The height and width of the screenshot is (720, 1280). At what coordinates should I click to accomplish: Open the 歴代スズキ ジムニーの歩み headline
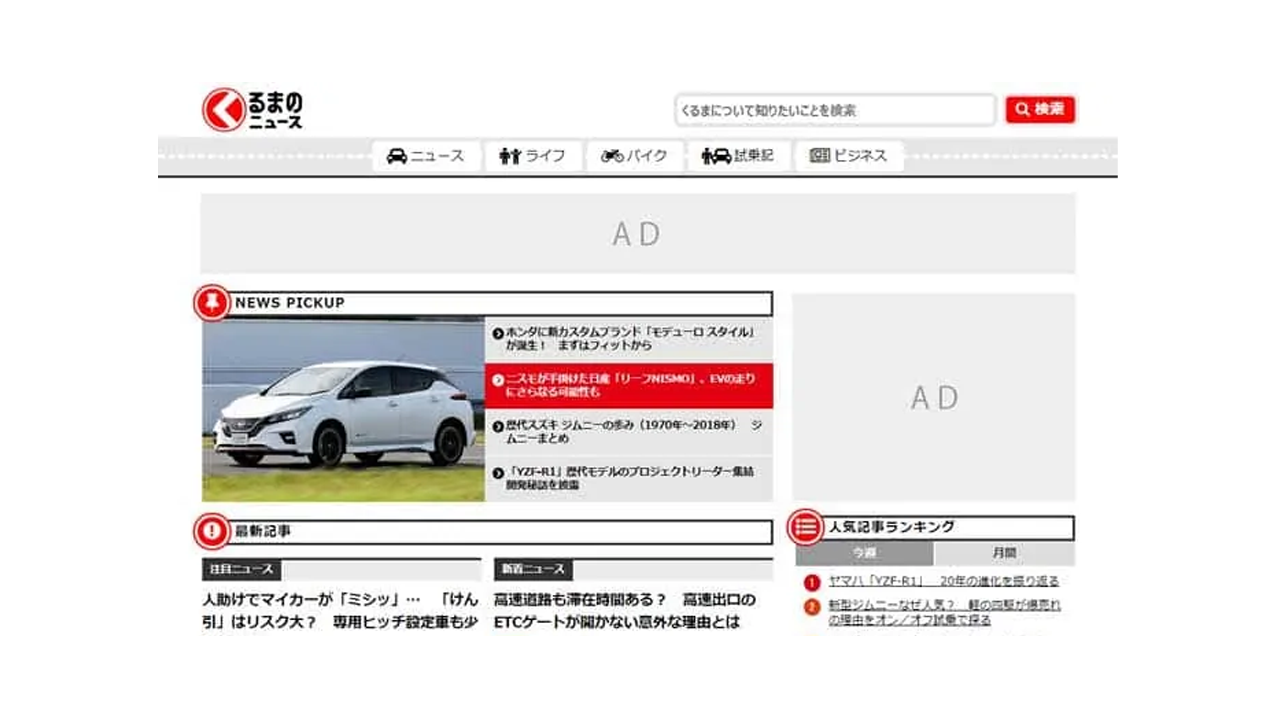click(x=629, y=431)
